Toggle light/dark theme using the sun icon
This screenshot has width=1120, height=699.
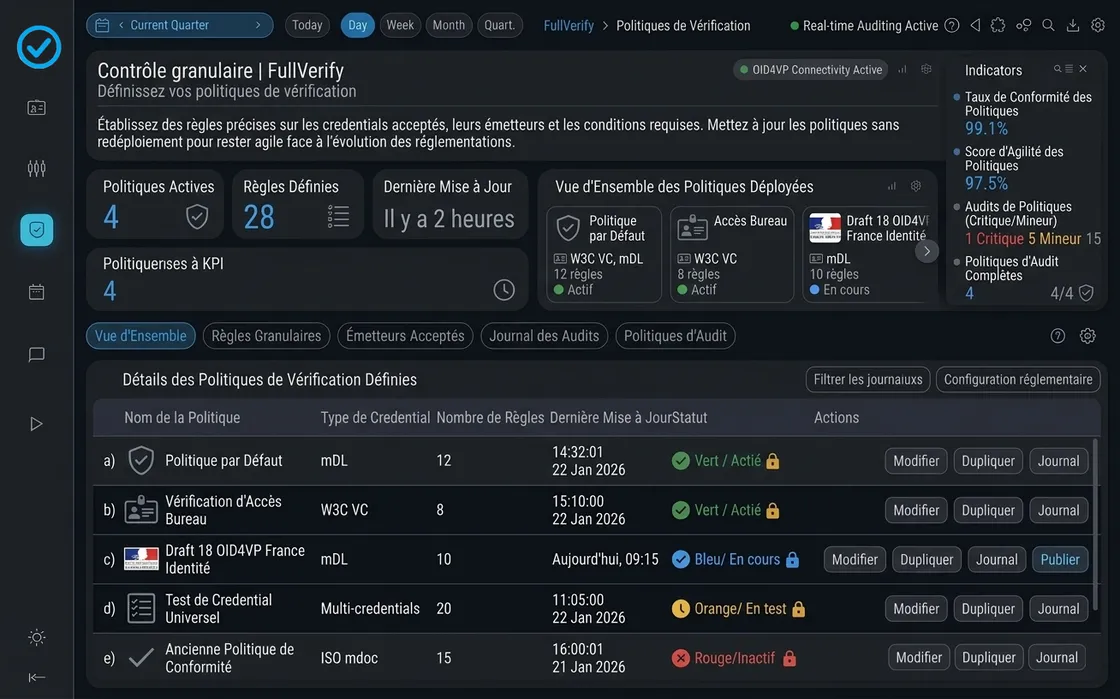click(x=37, y=637)
